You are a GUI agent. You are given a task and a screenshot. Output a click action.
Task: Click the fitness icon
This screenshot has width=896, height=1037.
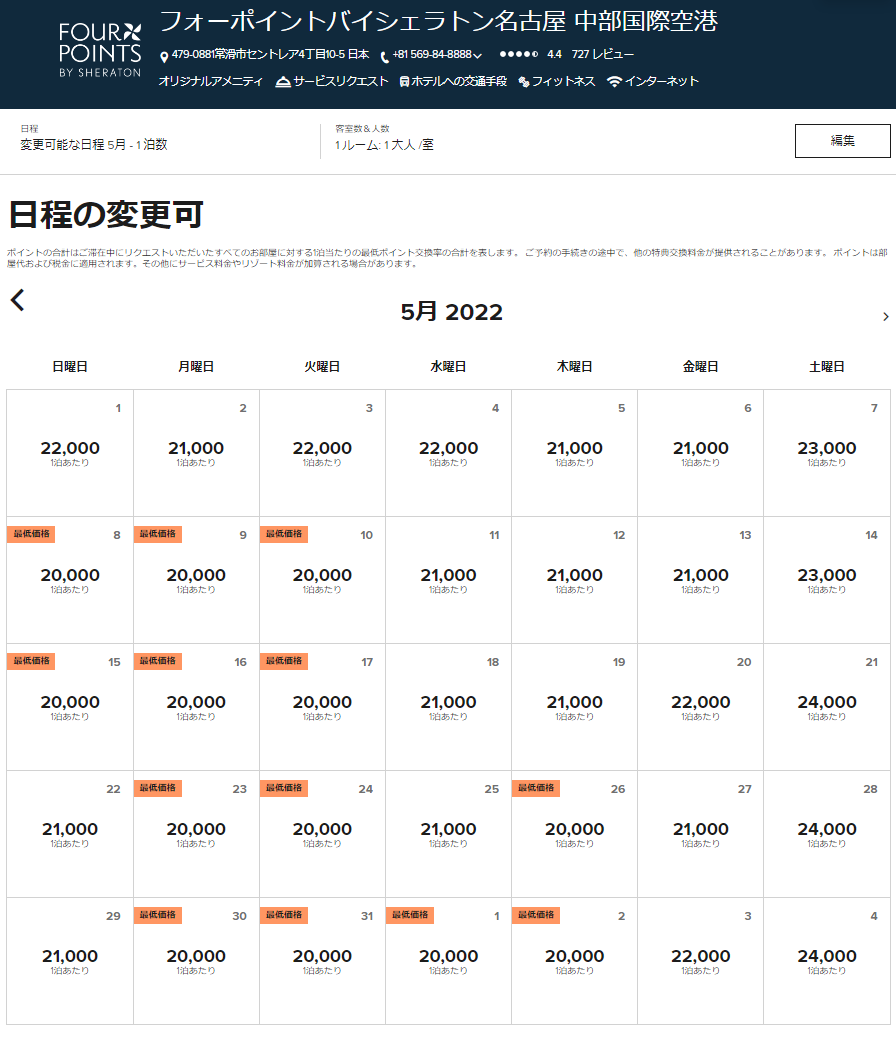click(523, 82)
